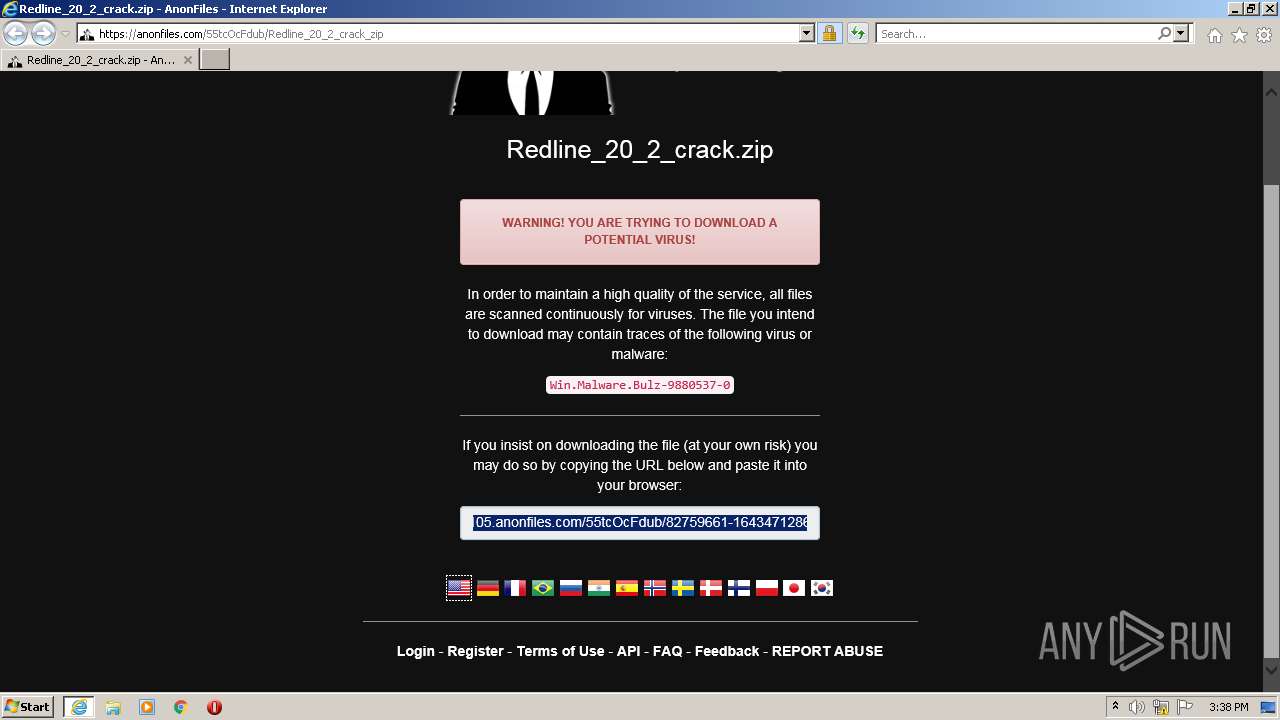
Task: Click the magnifier search icon
Action: click(1164, 34)
